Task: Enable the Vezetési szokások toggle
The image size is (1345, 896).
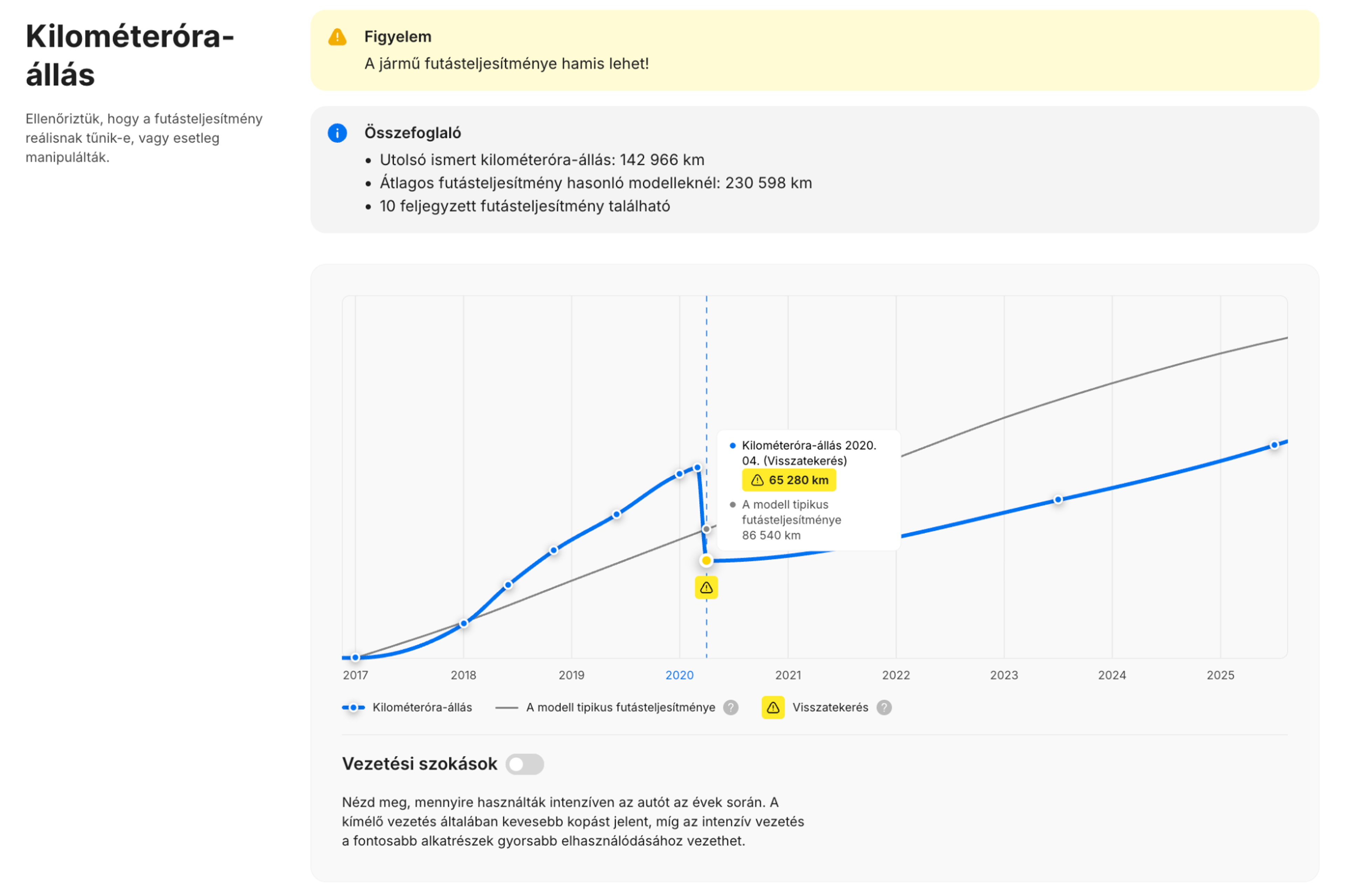Action: [525, 764]
